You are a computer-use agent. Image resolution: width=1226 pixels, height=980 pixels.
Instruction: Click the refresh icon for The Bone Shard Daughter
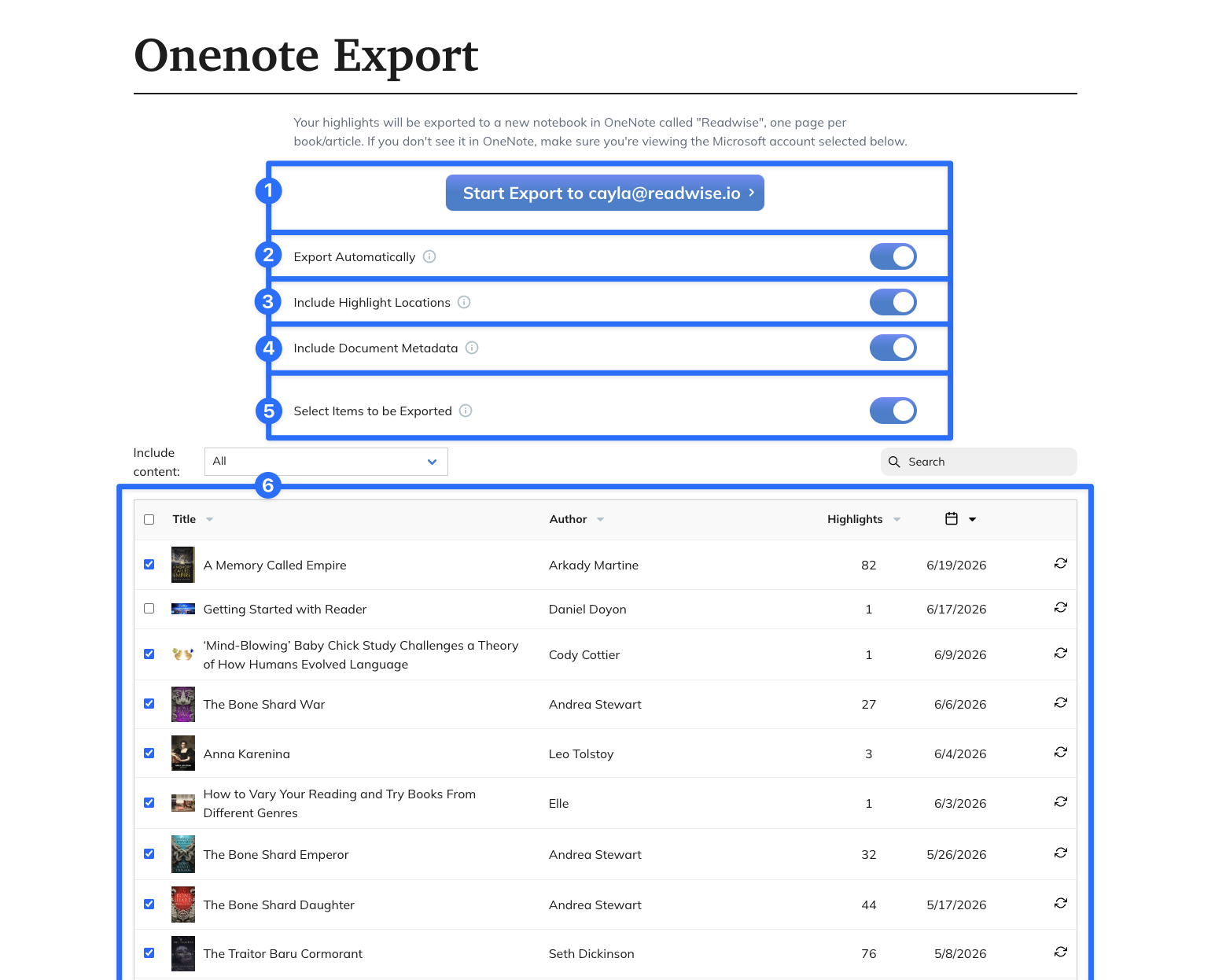tap(1061, 903)
